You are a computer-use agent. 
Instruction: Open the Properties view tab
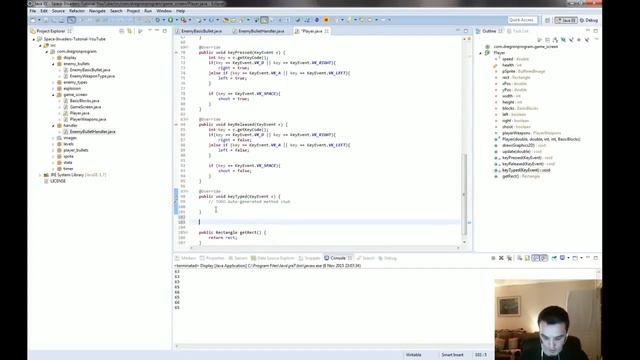pyautogui.click(x=212, y=258)
